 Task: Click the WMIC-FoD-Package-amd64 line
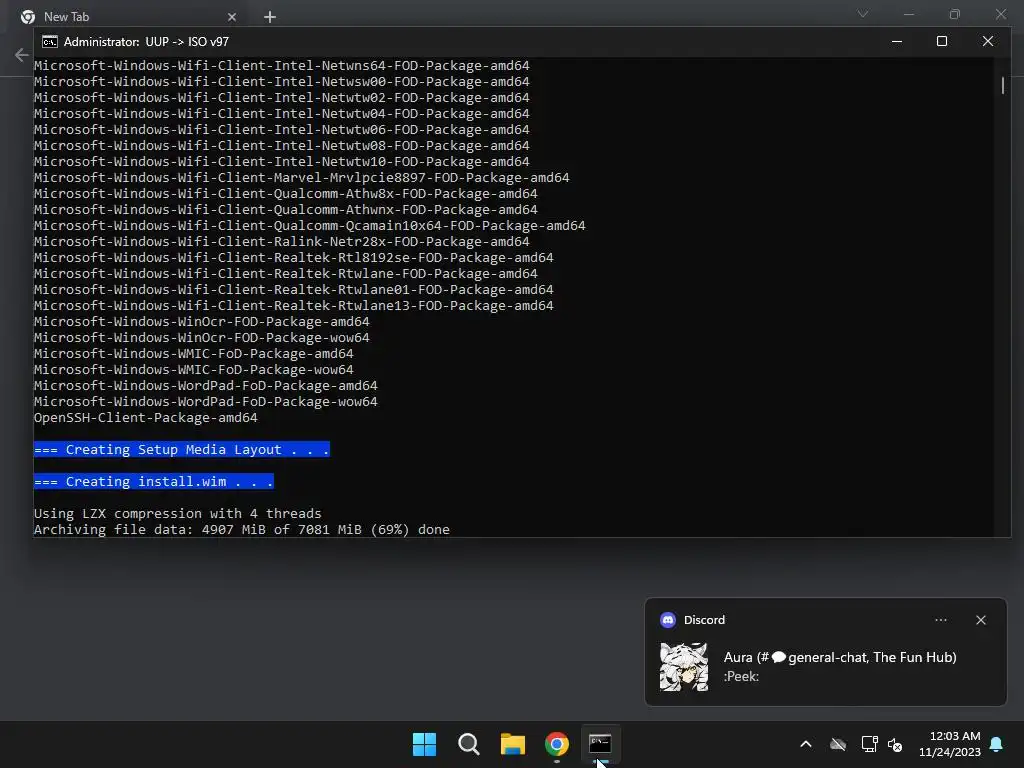[193, 353]
